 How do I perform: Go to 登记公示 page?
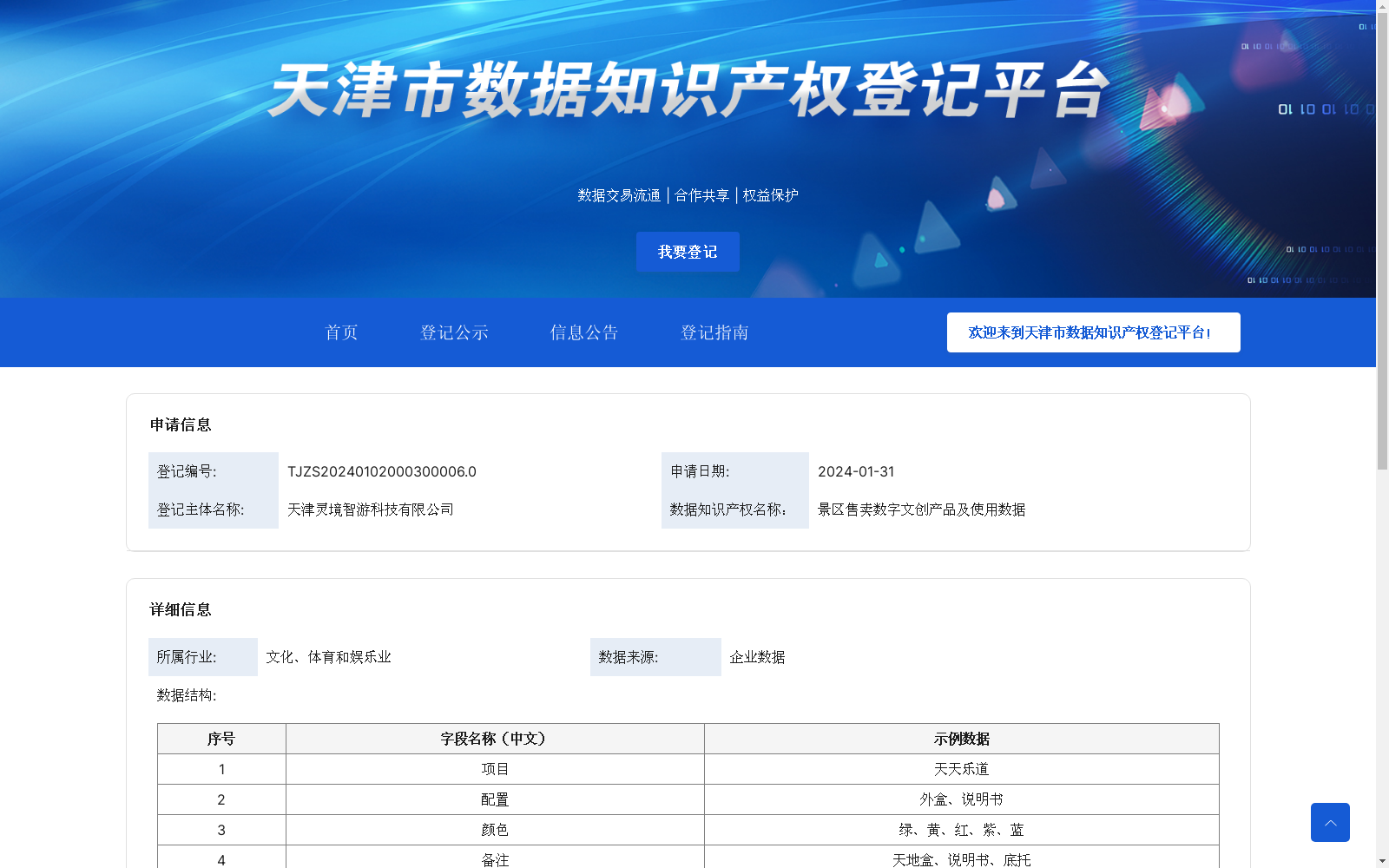click(x=454, y=332)
